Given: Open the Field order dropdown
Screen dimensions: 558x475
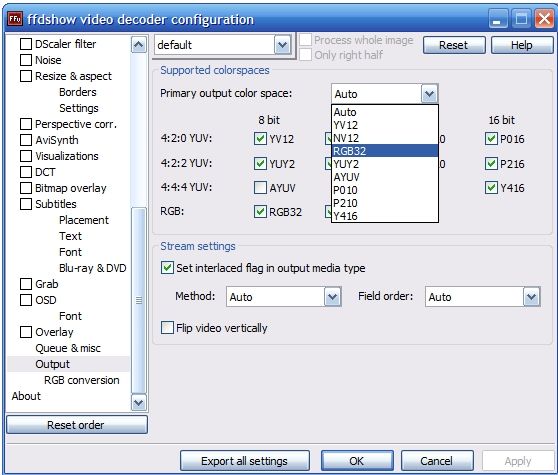Looking at the screenshot, I should tap(531, 297).
